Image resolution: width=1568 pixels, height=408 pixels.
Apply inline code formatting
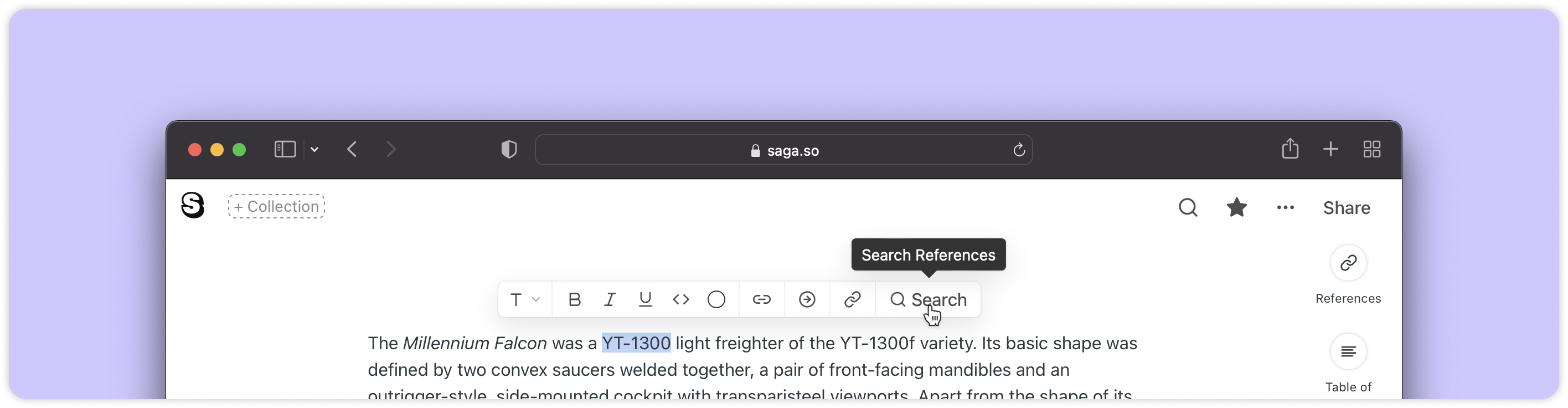coord(680,299)
